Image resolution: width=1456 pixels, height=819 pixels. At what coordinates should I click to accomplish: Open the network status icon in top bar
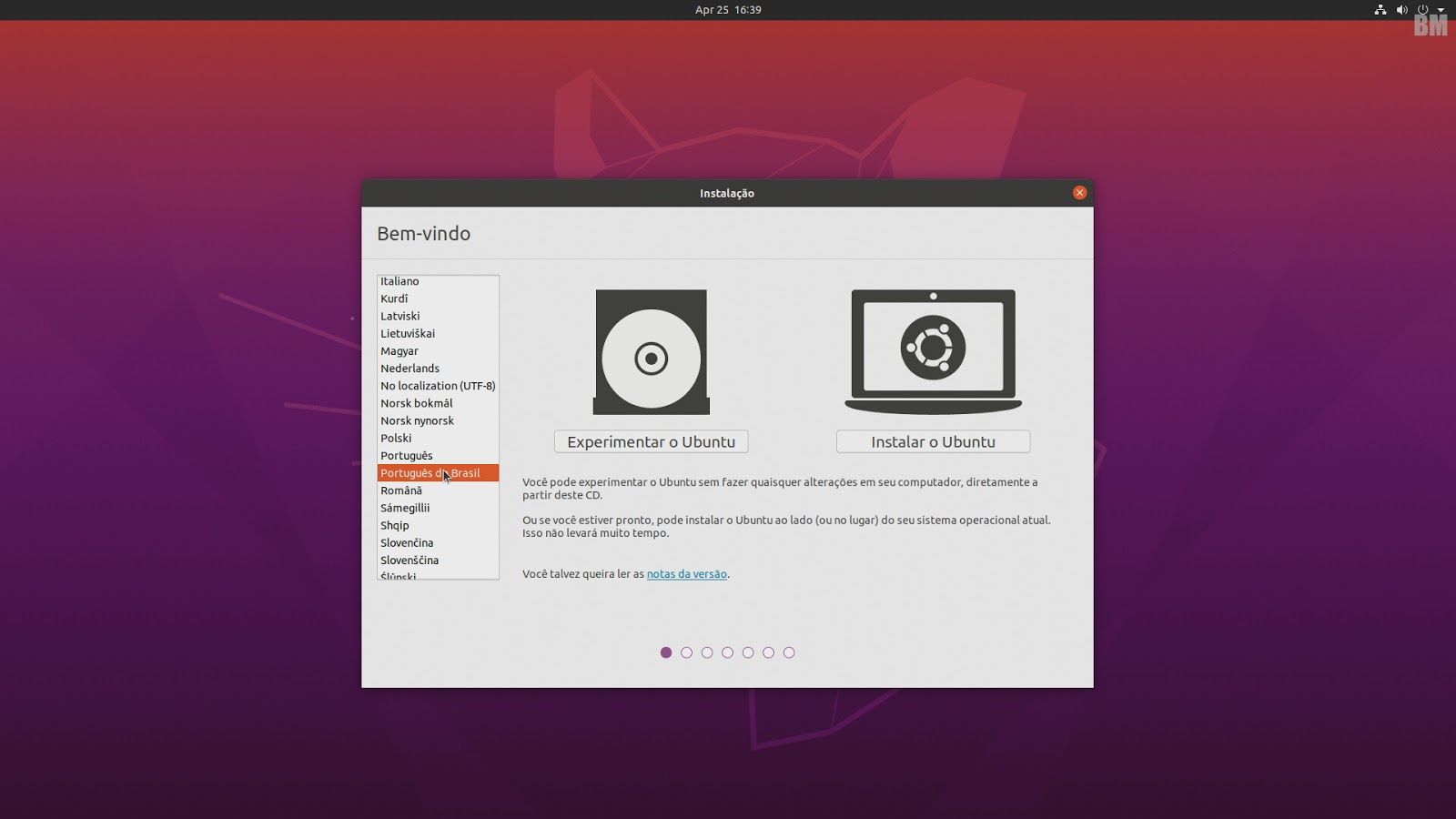pyautogui.click(x=1380, y=10)
